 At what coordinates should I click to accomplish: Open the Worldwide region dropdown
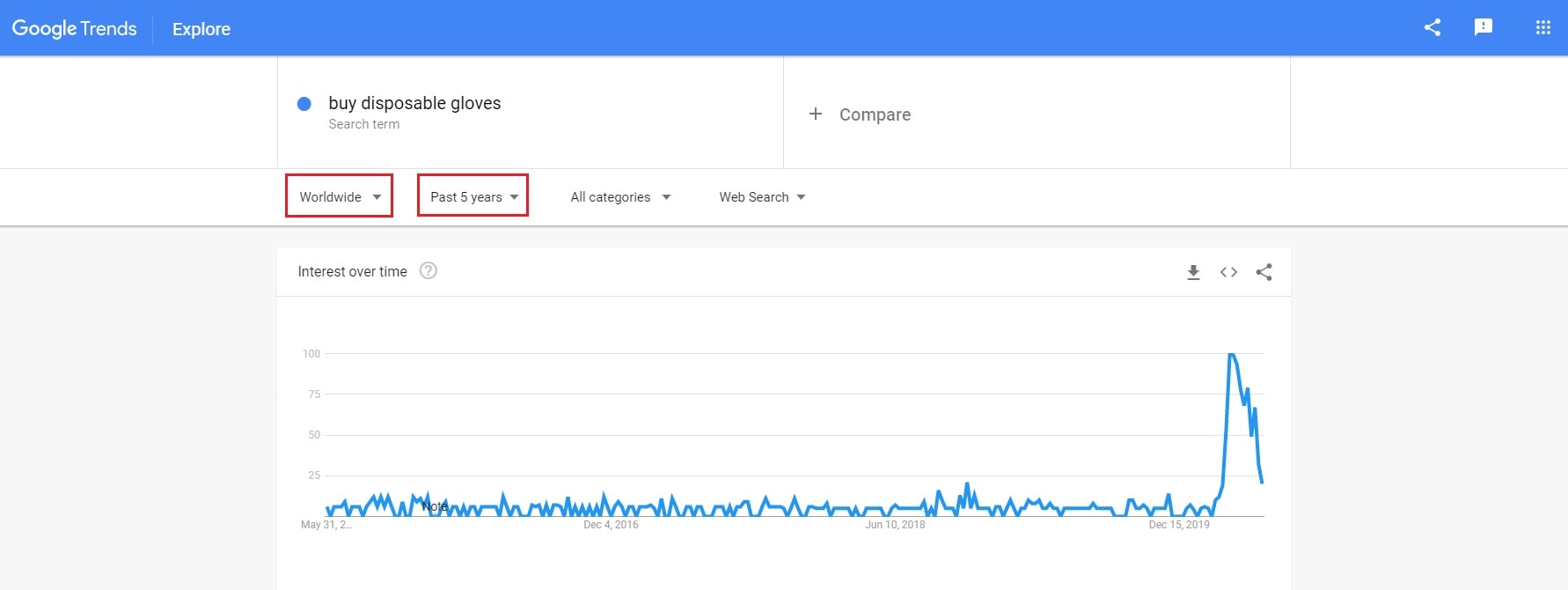point(339,196)
